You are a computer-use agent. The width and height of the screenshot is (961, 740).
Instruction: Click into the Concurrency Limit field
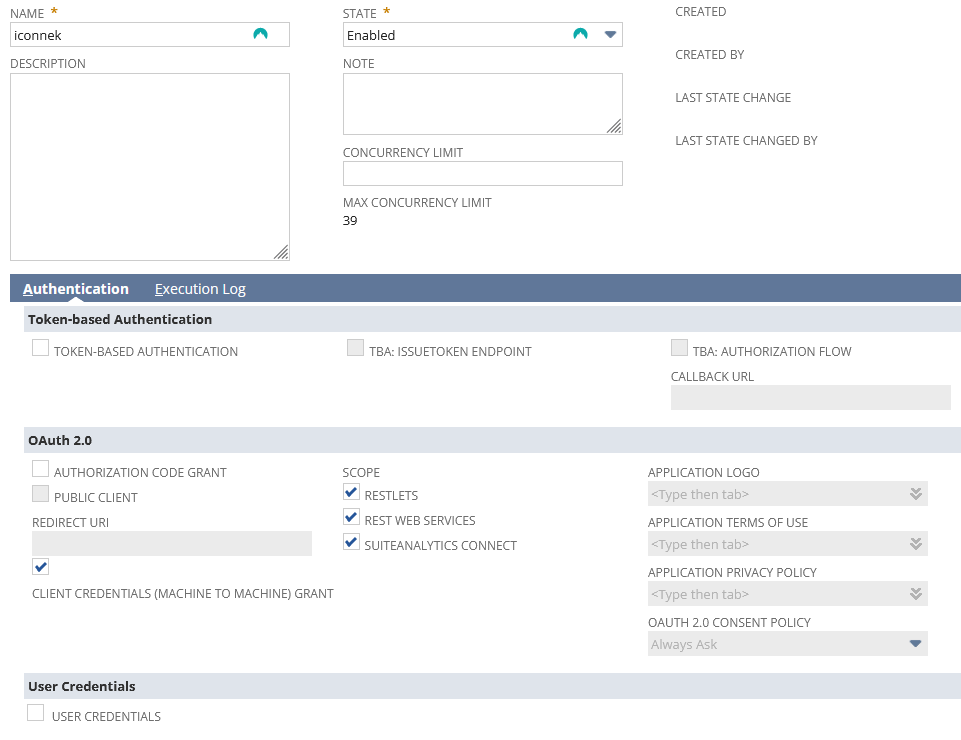tap(482, 174)
